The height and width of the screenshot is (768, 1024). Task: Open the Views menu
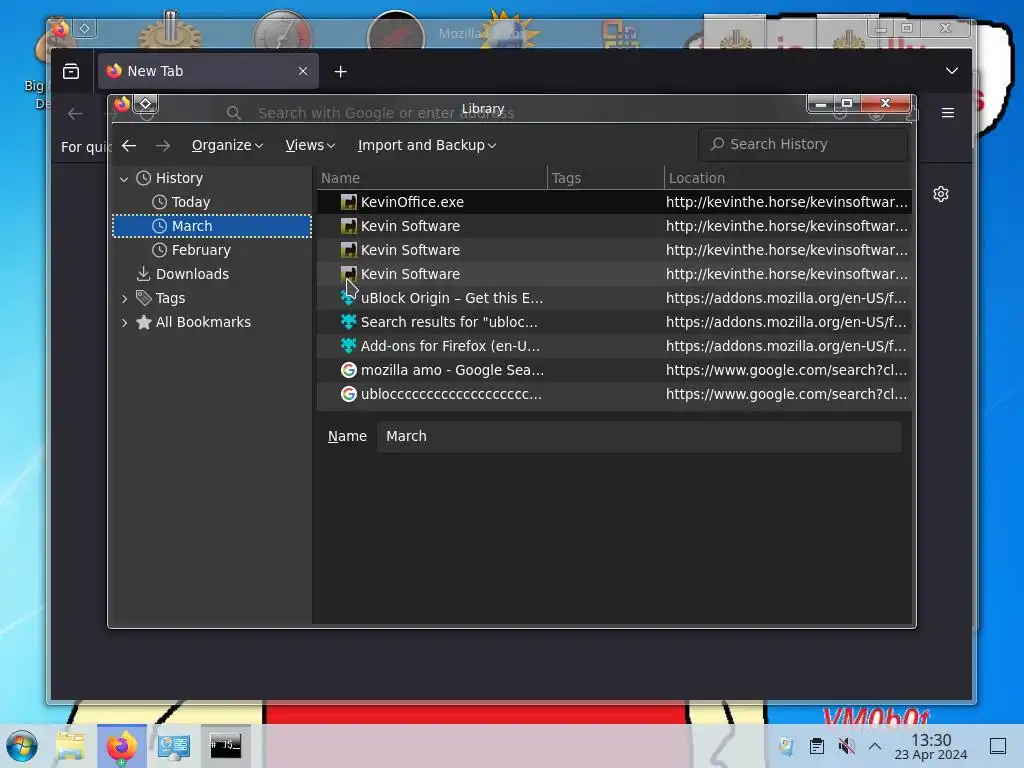(310, 145)
